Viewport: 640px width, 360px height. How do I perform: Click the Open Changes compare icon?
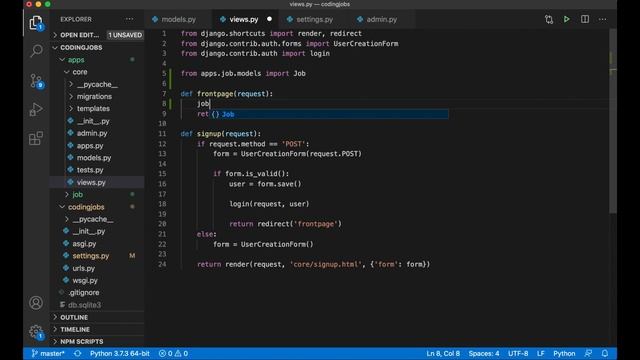(x=549, y=19)
